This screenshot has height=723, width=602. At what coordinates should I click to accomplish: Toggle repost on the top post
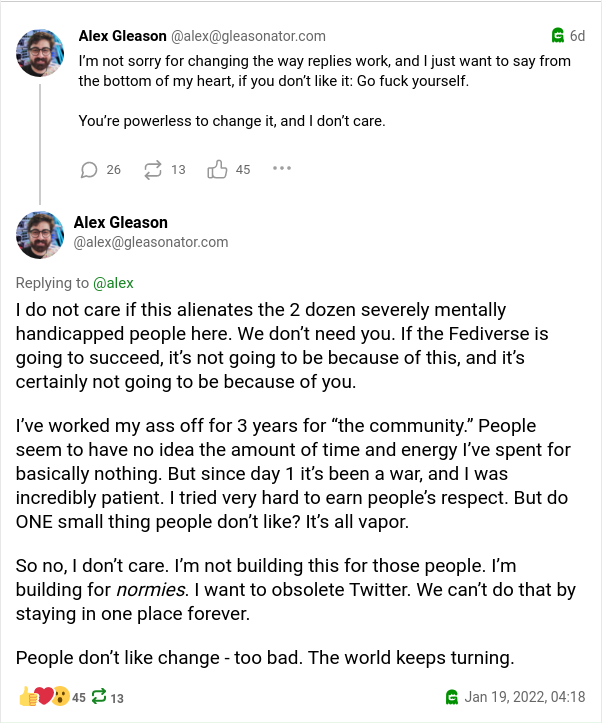click(x=153, y=169)
